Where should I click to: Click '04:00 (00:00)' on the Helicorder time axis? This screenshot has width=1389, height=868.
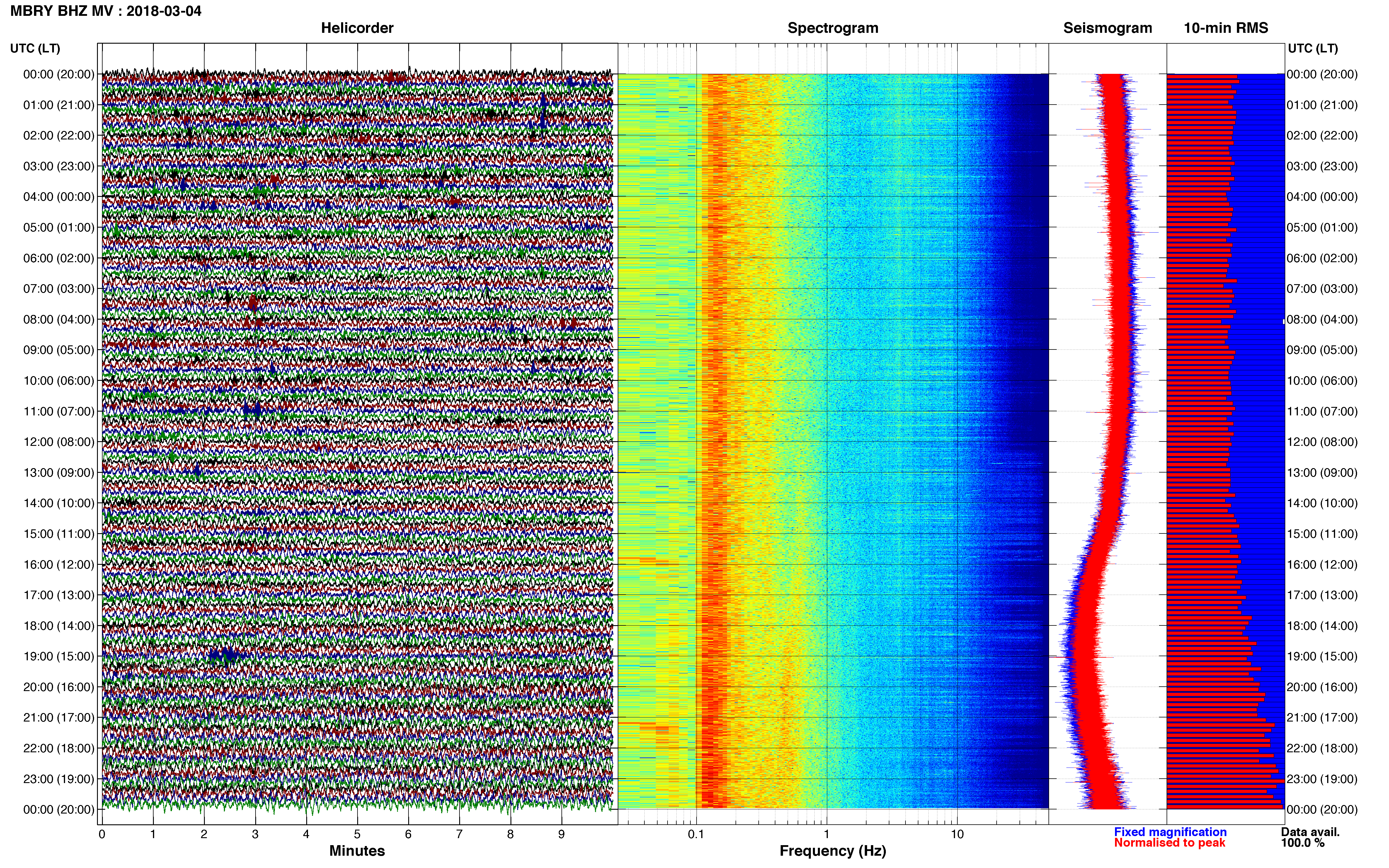[59, 197]
